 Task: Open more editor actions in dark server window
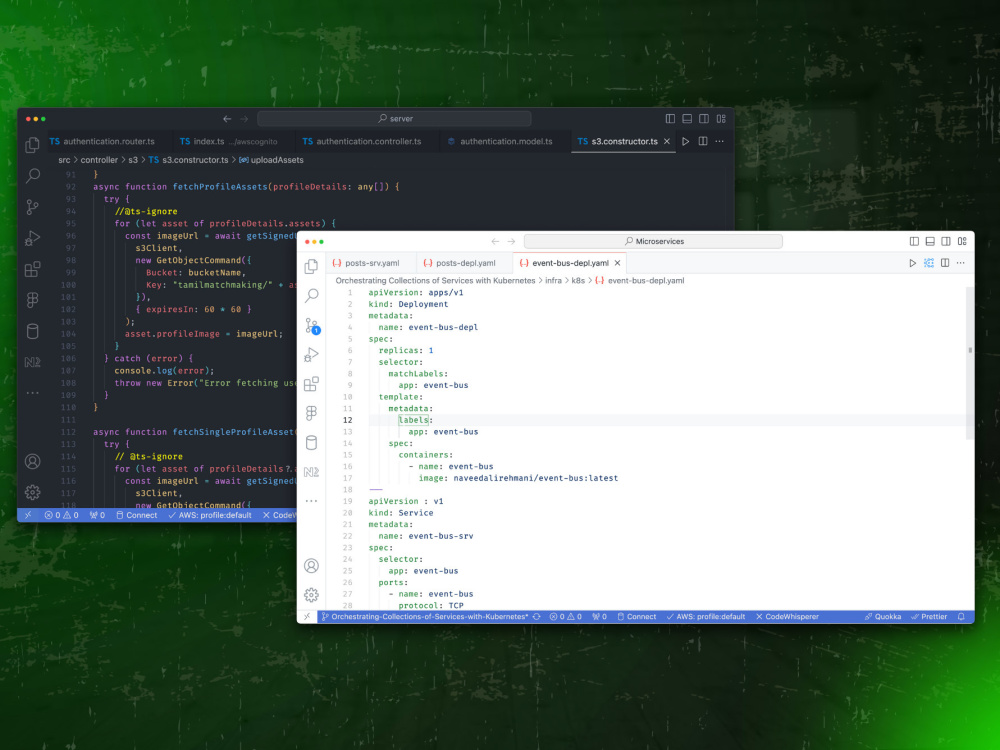(719, 142)
